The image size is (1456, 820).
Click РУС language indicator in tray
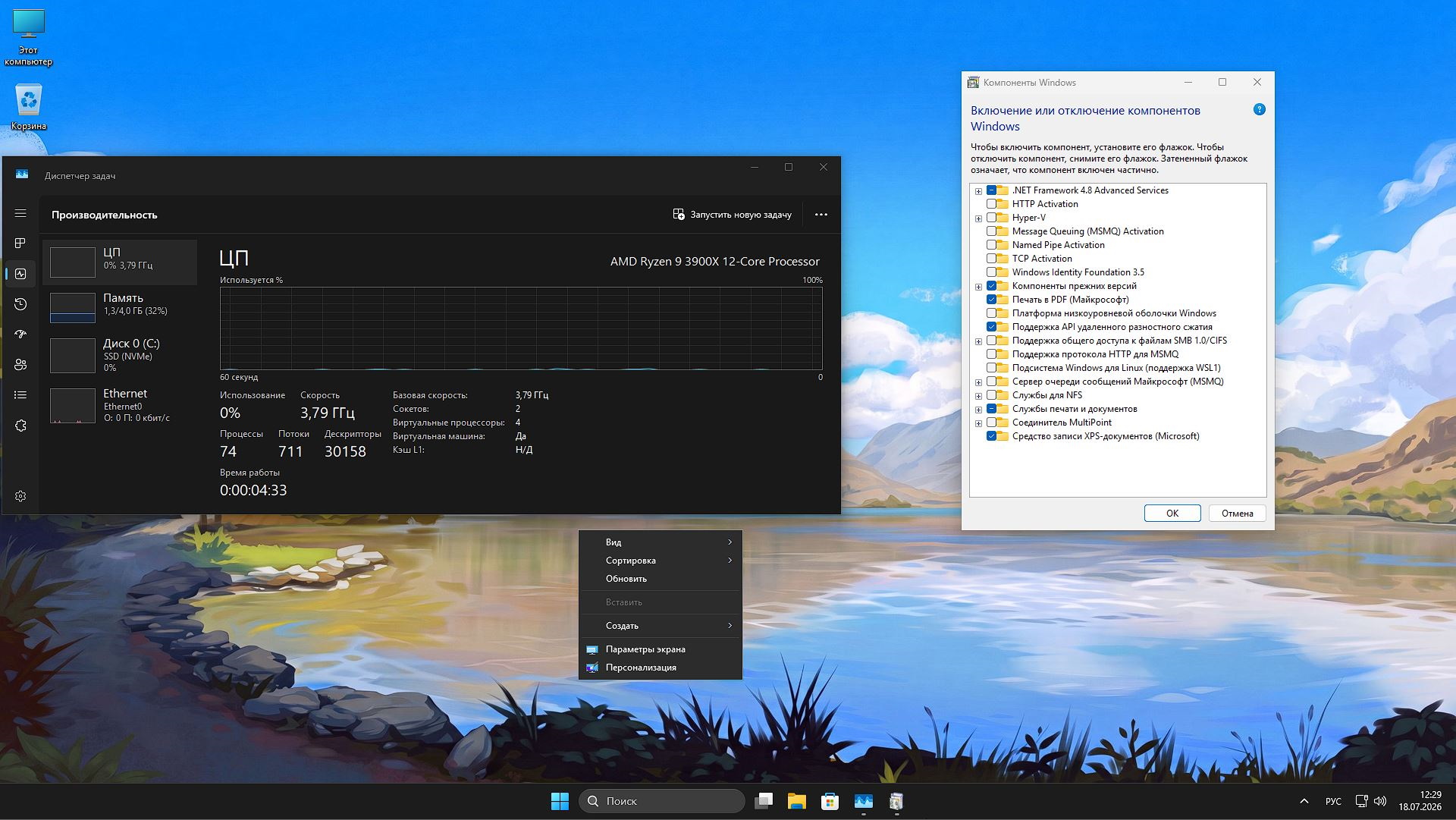click(x=1333, y=801)
